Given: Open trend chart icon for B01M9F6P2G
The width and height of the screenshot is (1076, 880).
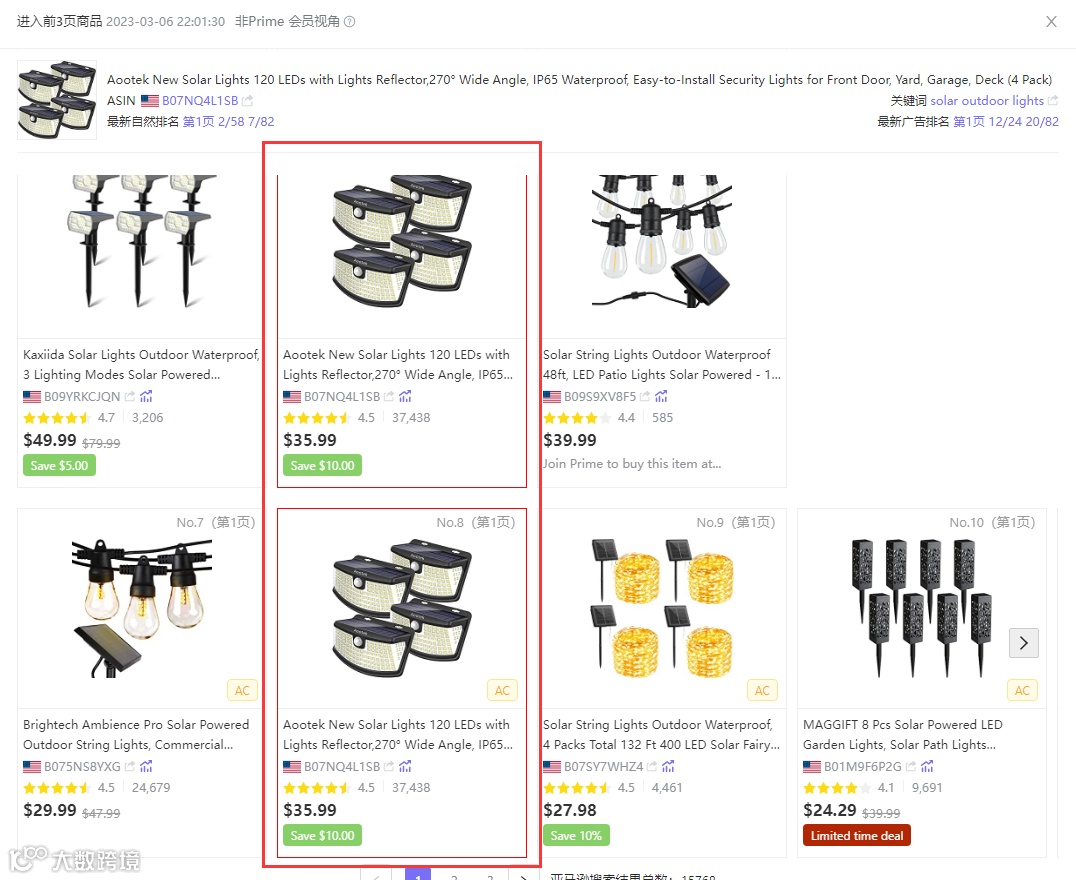Looking at the screenshot, I should 927,766.
